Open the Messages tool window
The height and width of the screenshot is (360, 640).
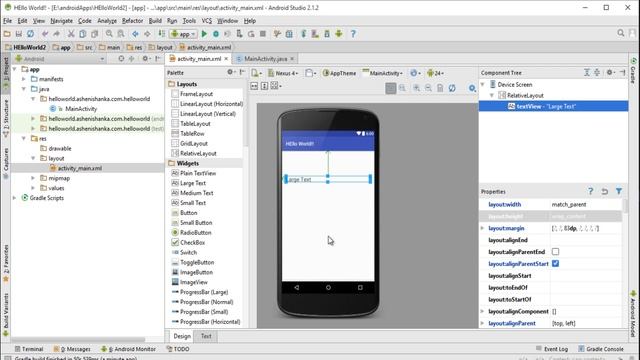pos(72,349)
